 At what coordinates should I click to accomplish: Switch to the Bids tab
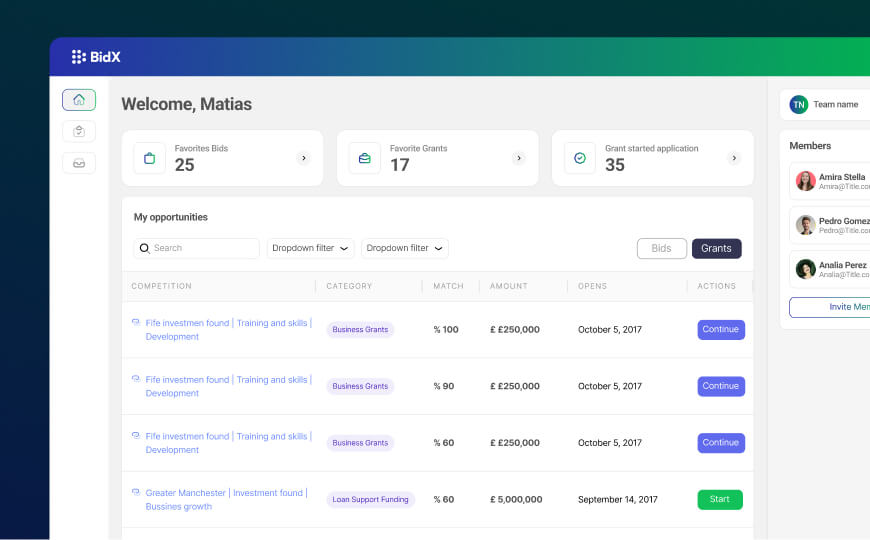coord(661,248)
